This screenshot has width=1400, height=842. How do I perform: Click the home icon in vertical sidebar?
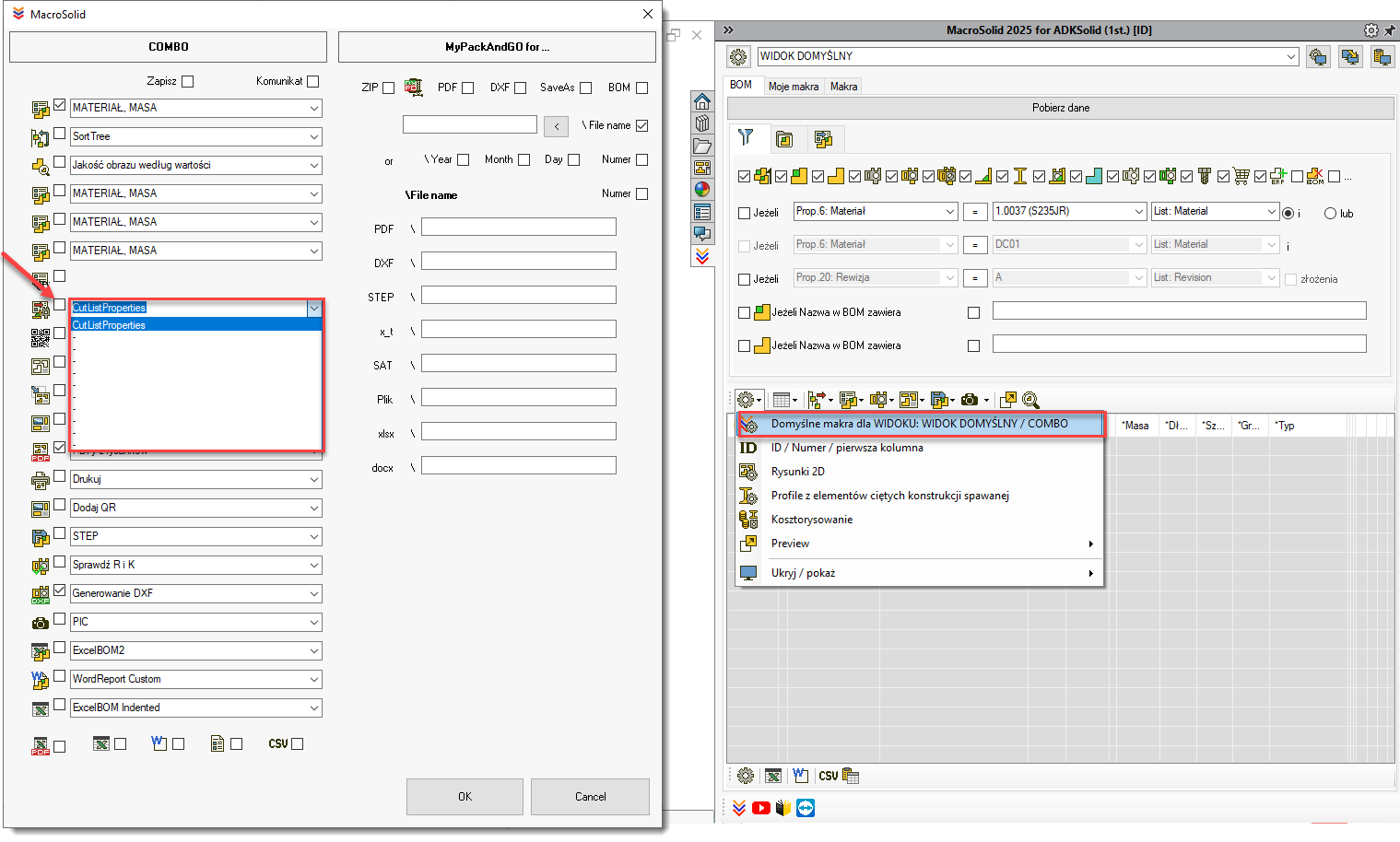pos(702,101)
